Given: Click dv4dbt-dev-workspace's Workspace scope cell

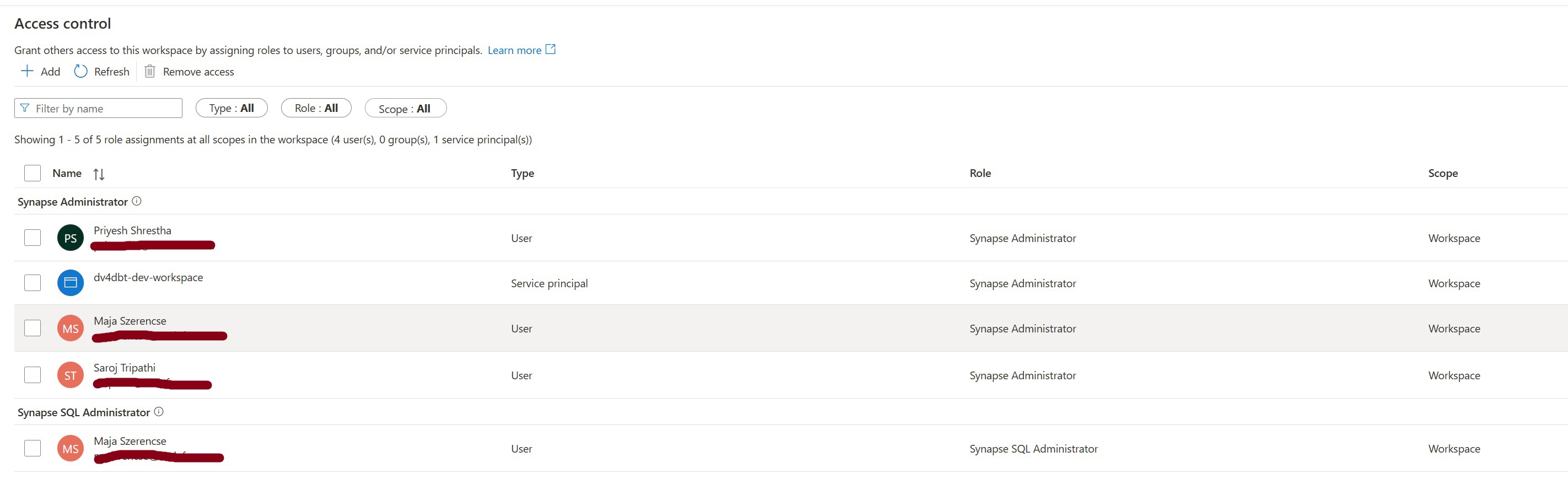Looking at the screenshot, I should (x=1454, y=283).
